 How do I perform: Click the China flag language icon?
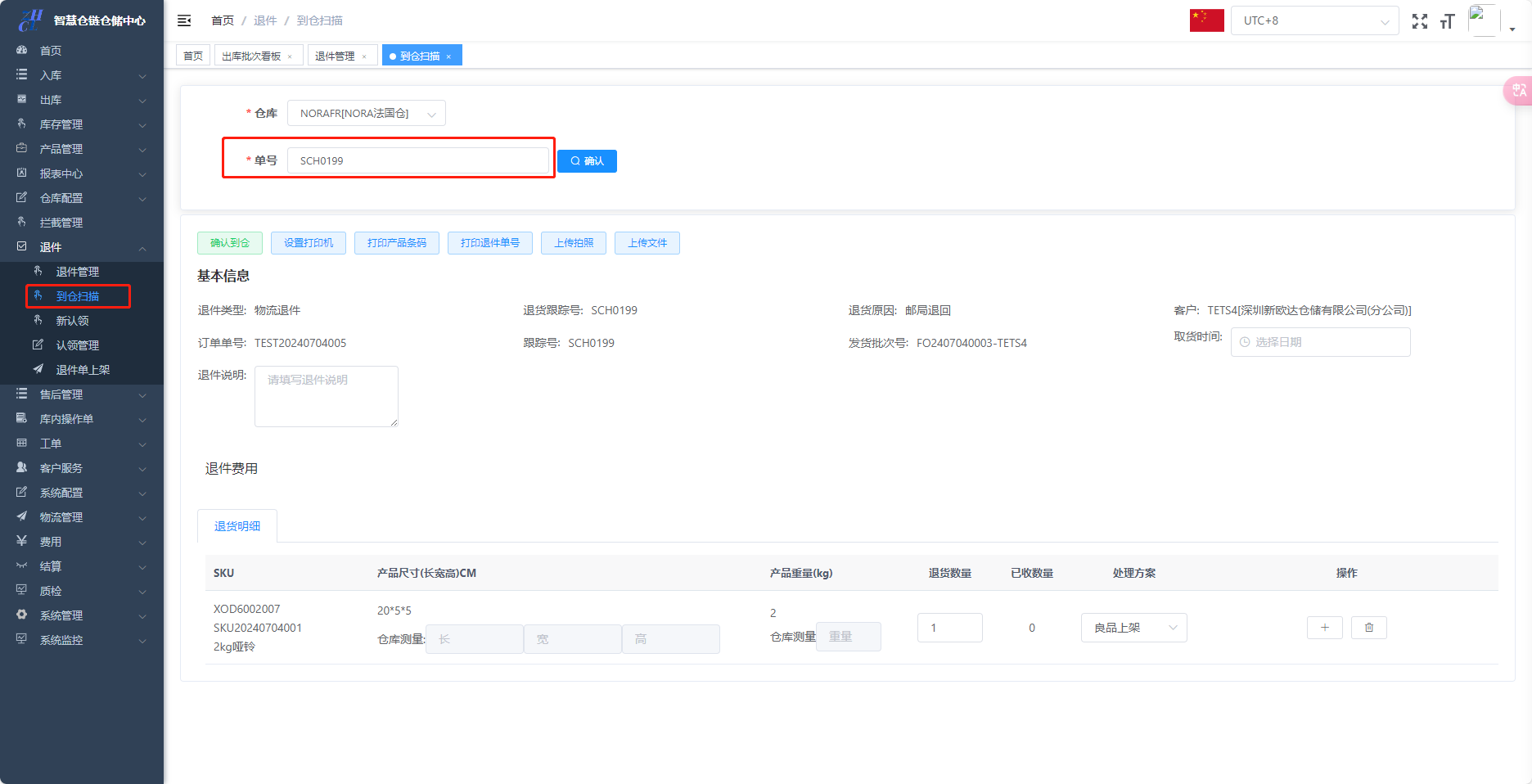1206,20
